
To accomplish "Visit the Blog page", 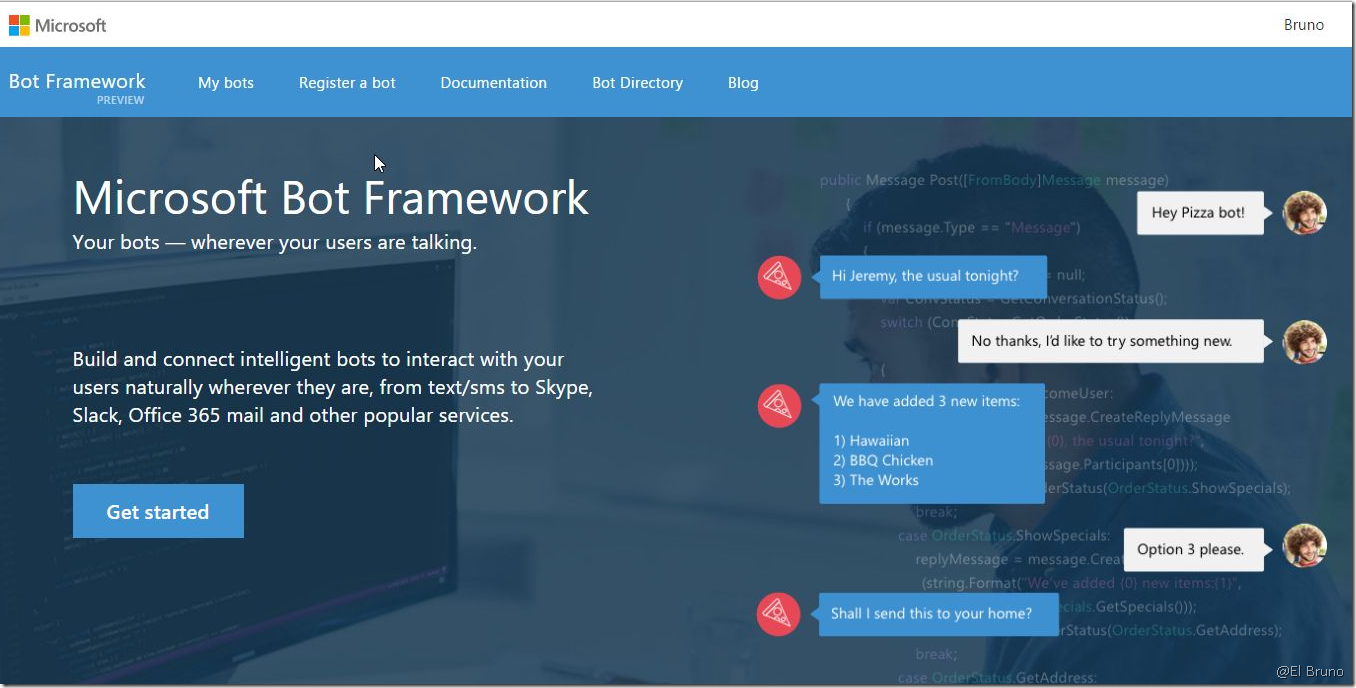I will tap(743, 83).
